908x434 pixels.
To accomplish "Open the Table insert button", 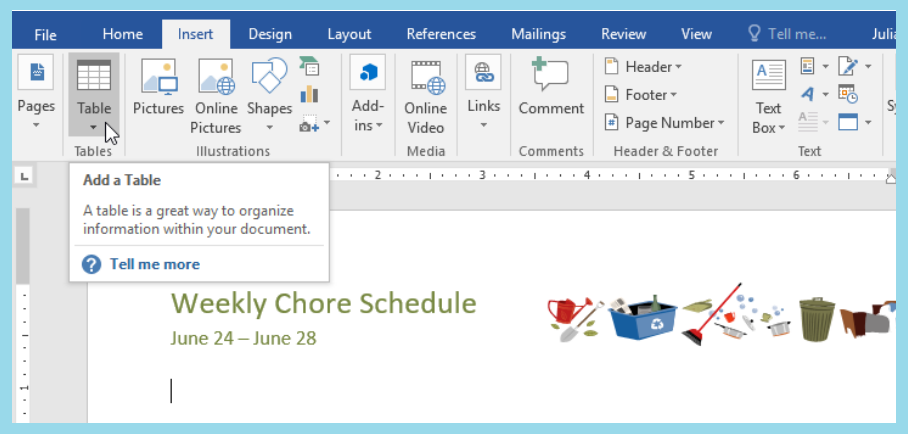I will click(94, 94).
